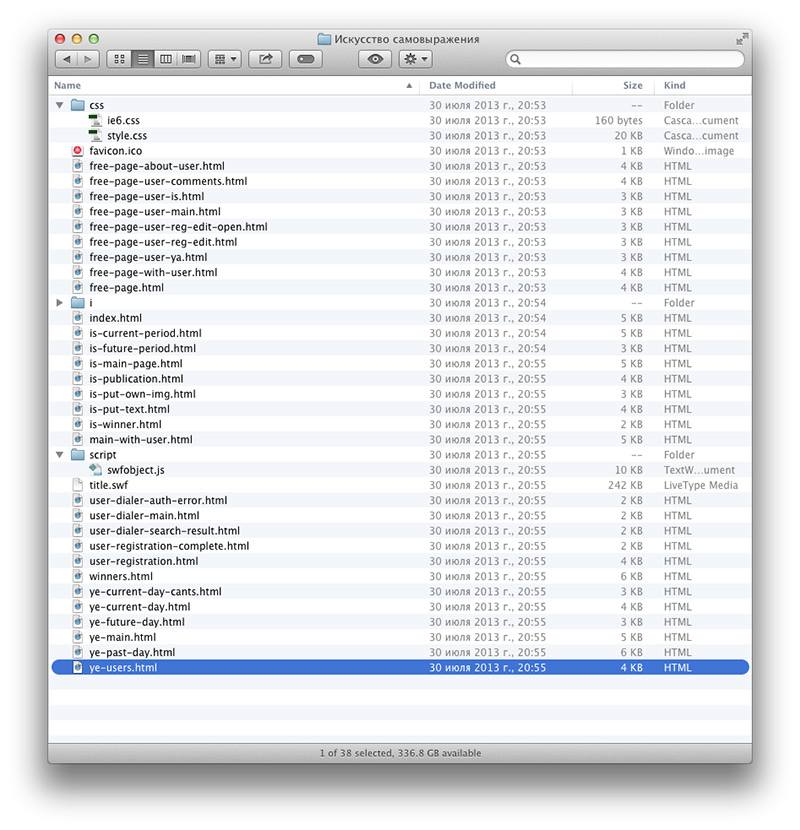This screenshot has width=800, height=830.
Task: Click the window title folder proxy icon
Action: coord(324,39)
